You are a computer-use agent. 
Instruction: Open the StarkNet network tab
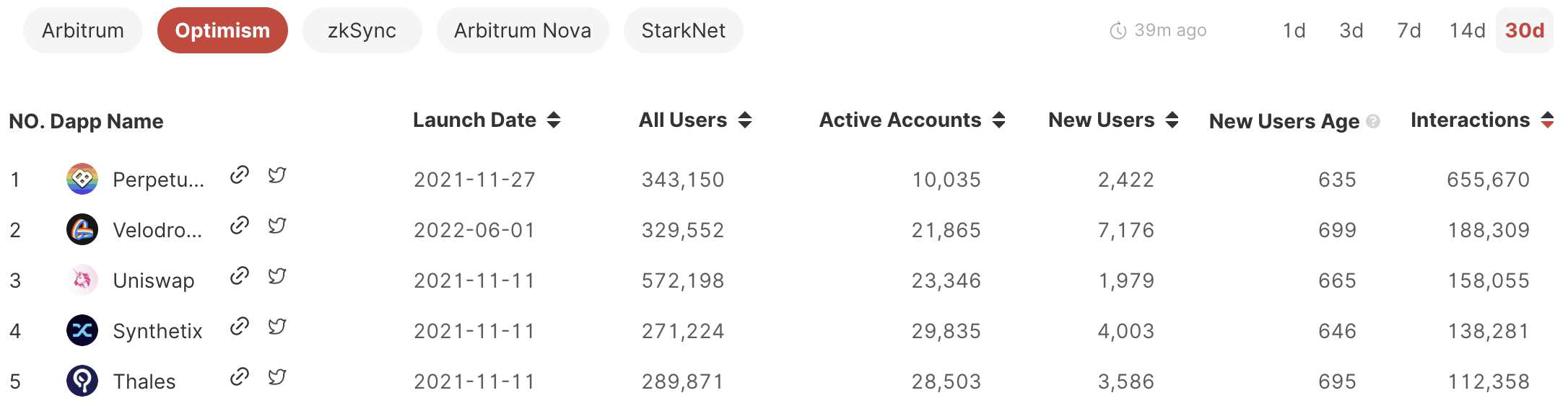click(x=683, y=30)
